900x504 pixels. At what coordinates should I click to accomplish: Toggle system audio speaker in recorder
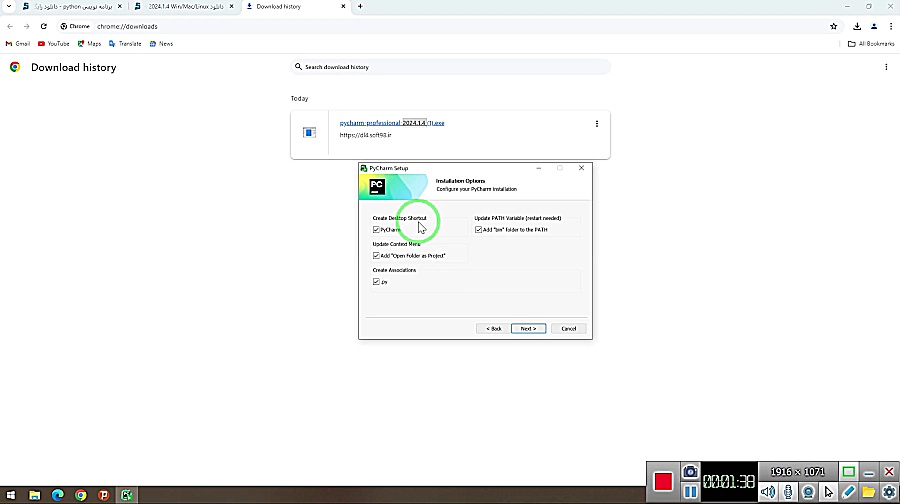coord(768,492)
